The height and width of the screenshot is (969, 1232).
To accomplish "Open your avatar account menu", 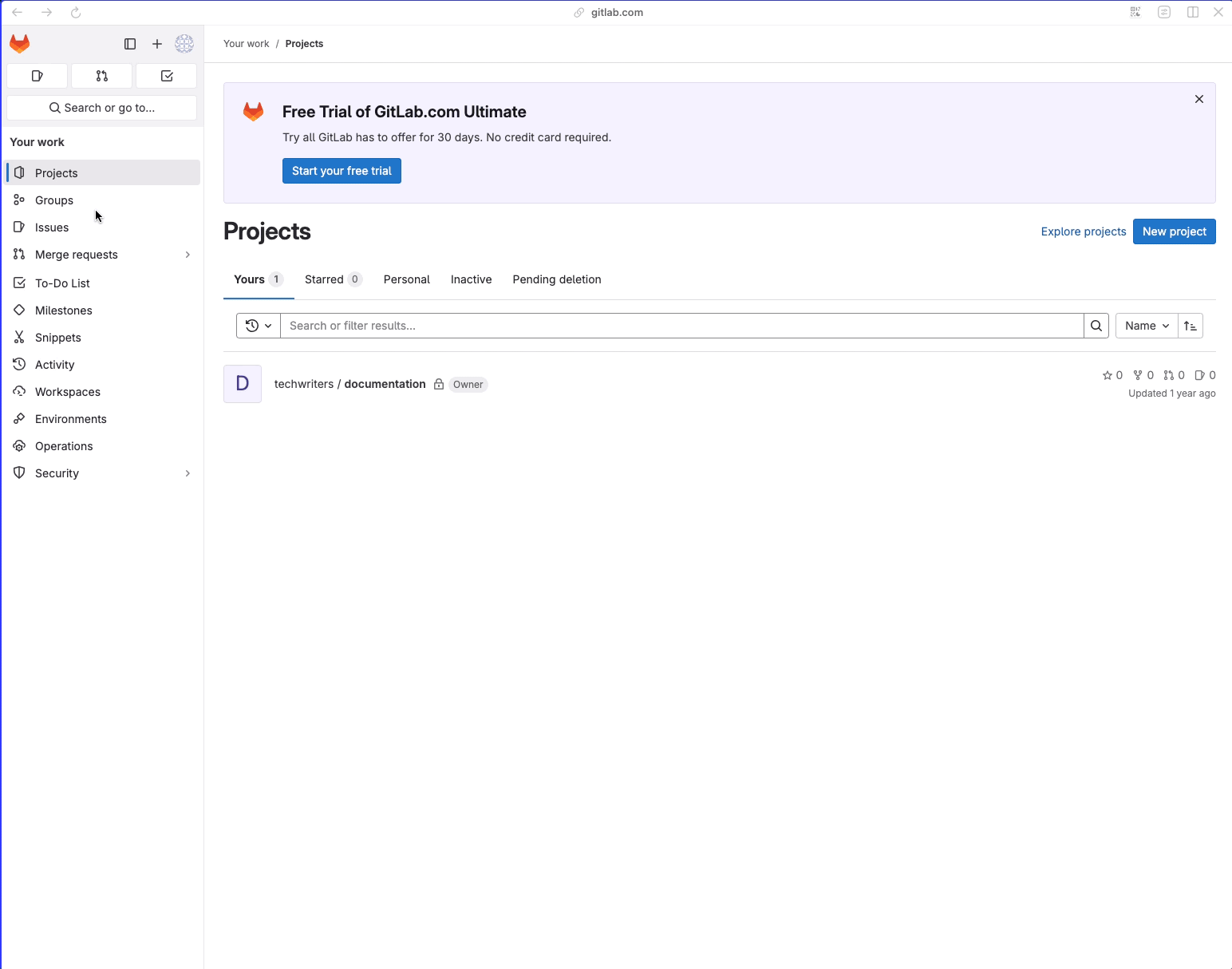I will 184,44.
